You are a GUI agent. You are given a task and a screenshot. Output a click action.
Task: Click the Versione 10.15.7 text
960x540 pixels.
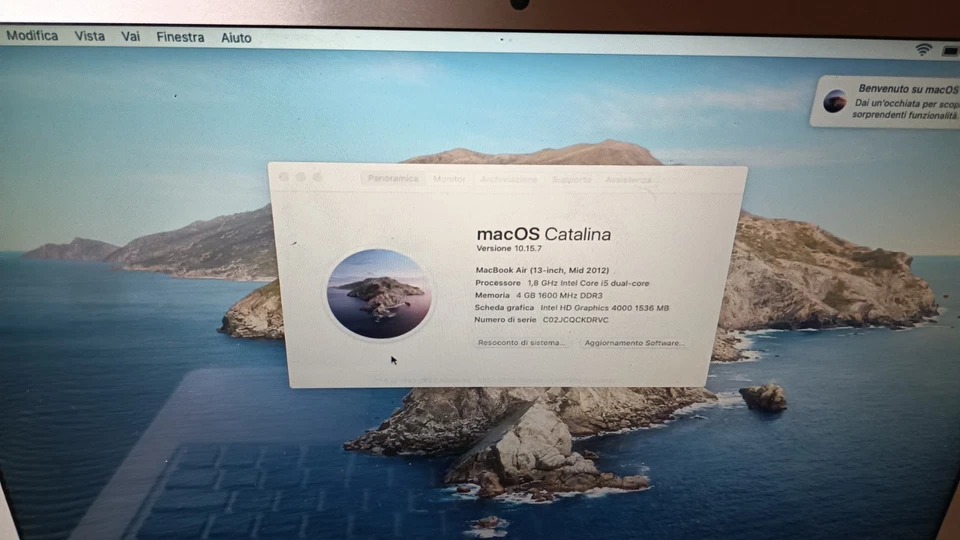pos(509,249)
